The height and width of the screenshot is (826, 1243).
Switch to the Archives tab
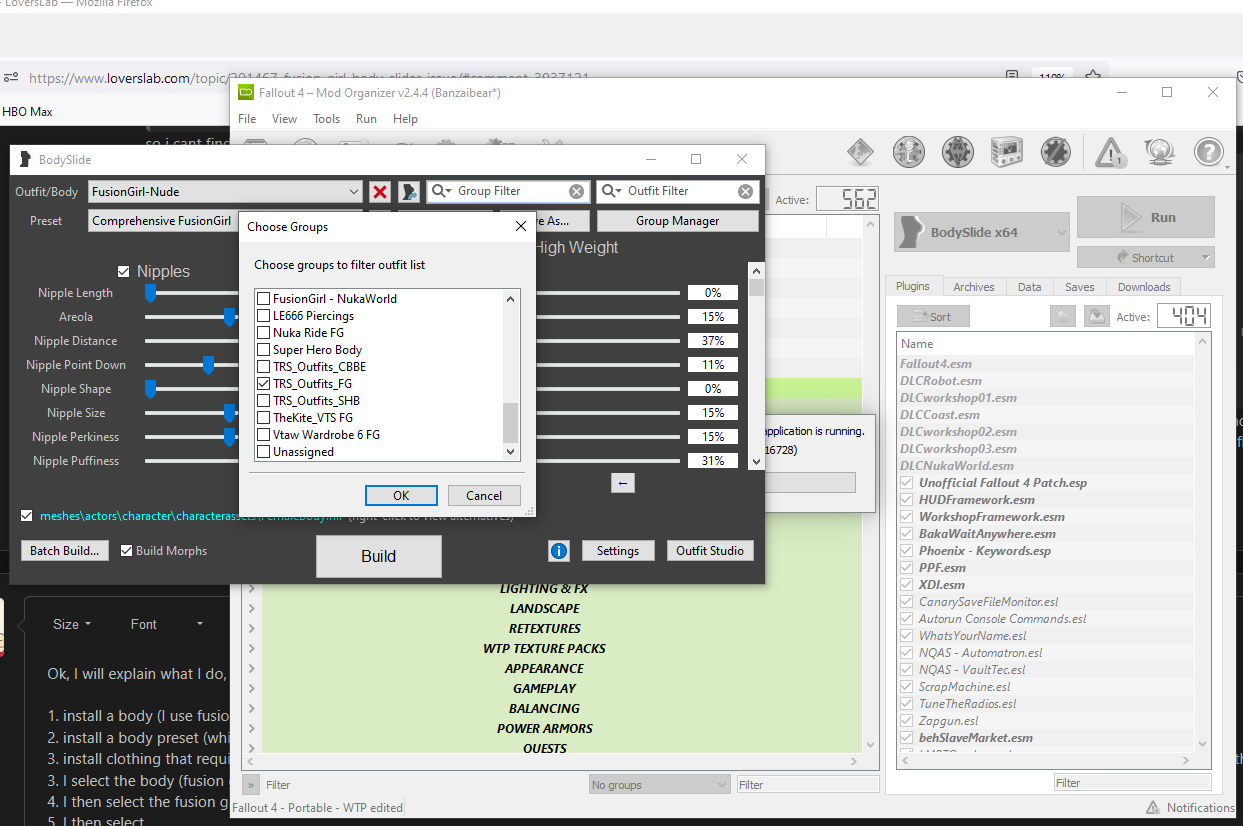(x=973, y=287)
